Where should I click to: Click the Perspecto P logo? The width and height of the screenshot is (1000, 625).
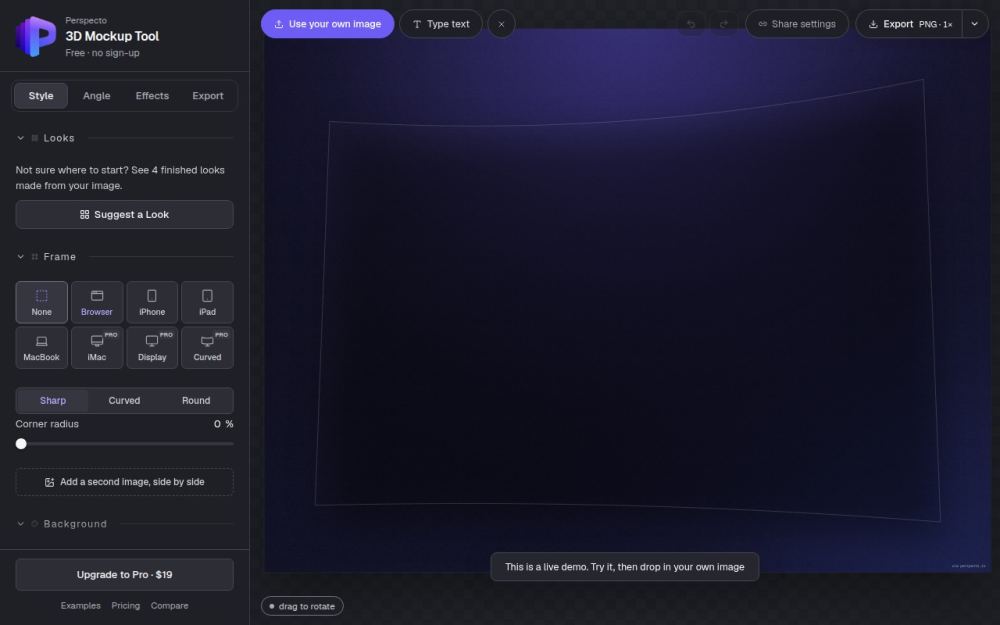[x=36, y=36]
